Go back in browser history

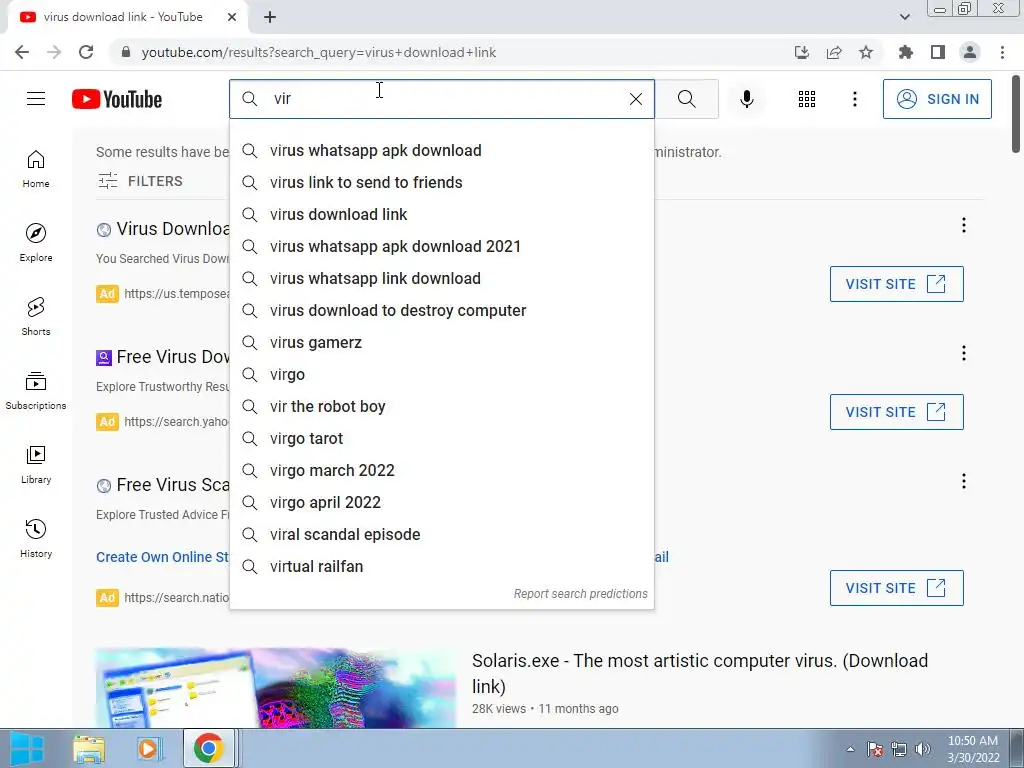(22, 52)
